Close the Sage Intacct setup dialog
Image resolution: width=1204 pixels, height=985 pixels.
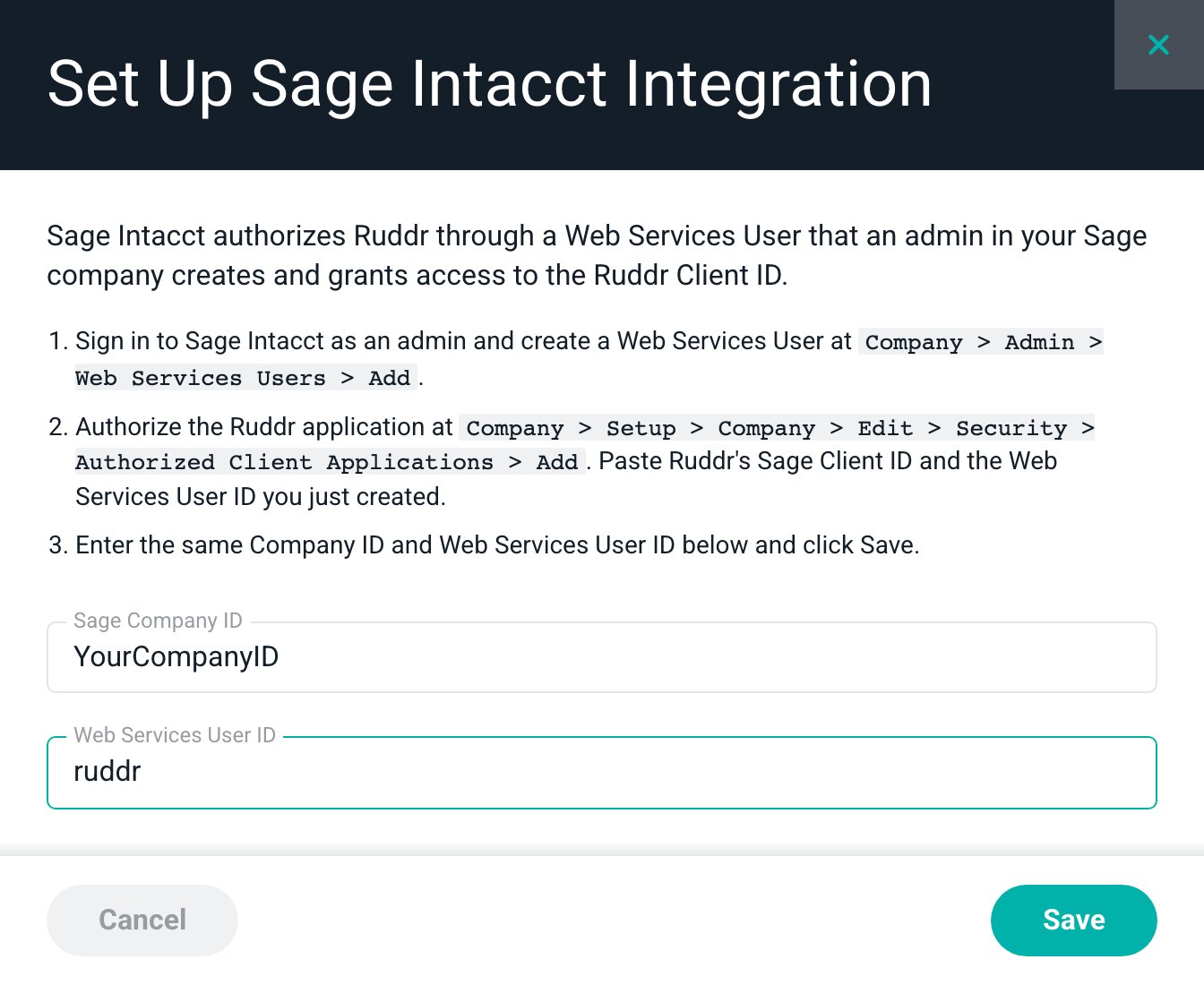(1158, 45)
